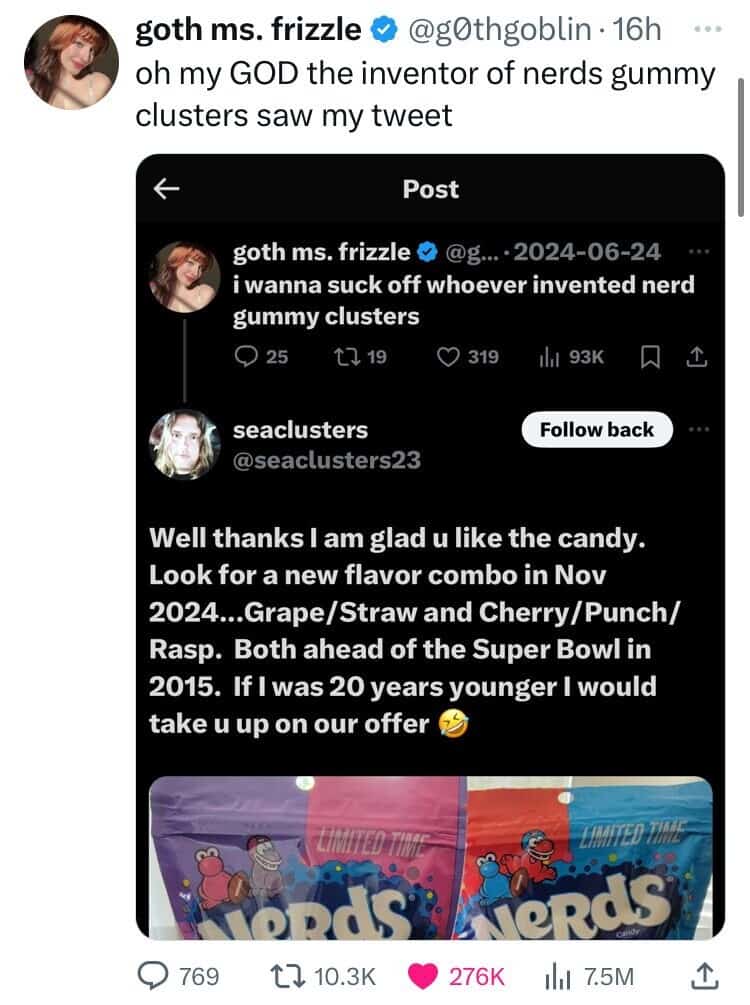Go back using the arrow beside Post

(166, 188)
